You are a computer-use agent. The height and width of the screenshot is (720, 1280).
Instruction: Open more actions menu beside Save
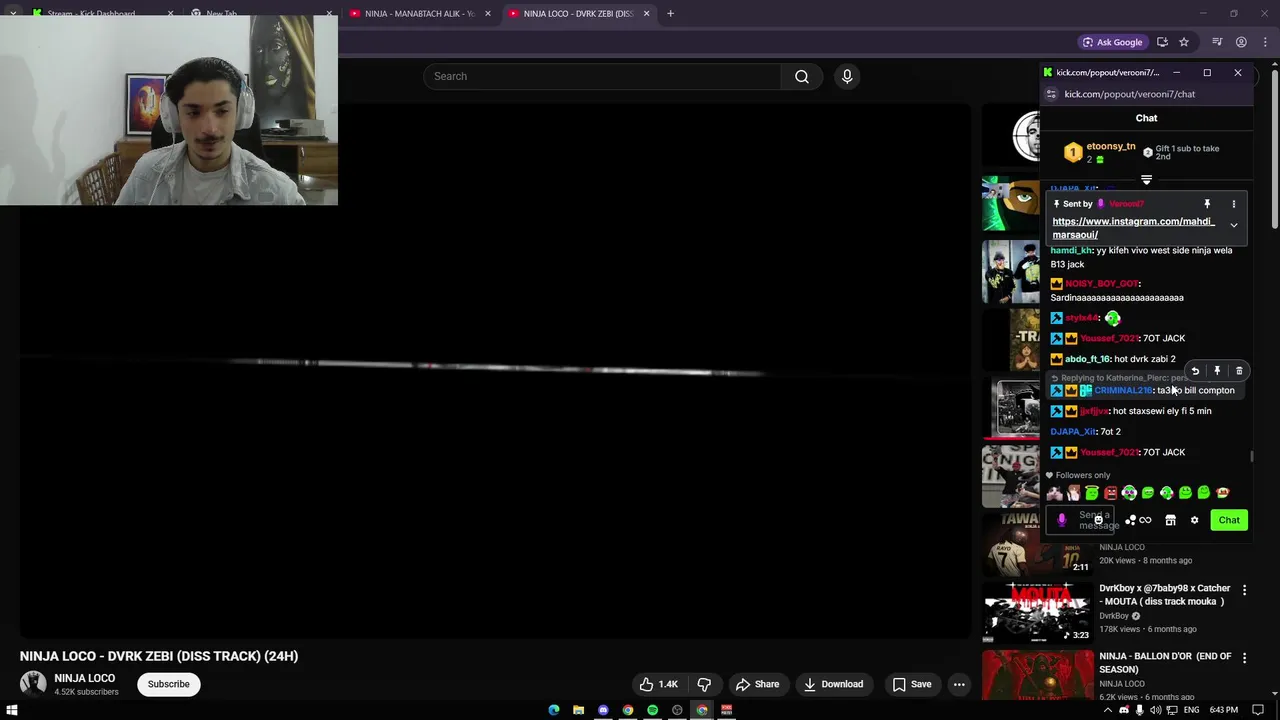tap(959, 684)
